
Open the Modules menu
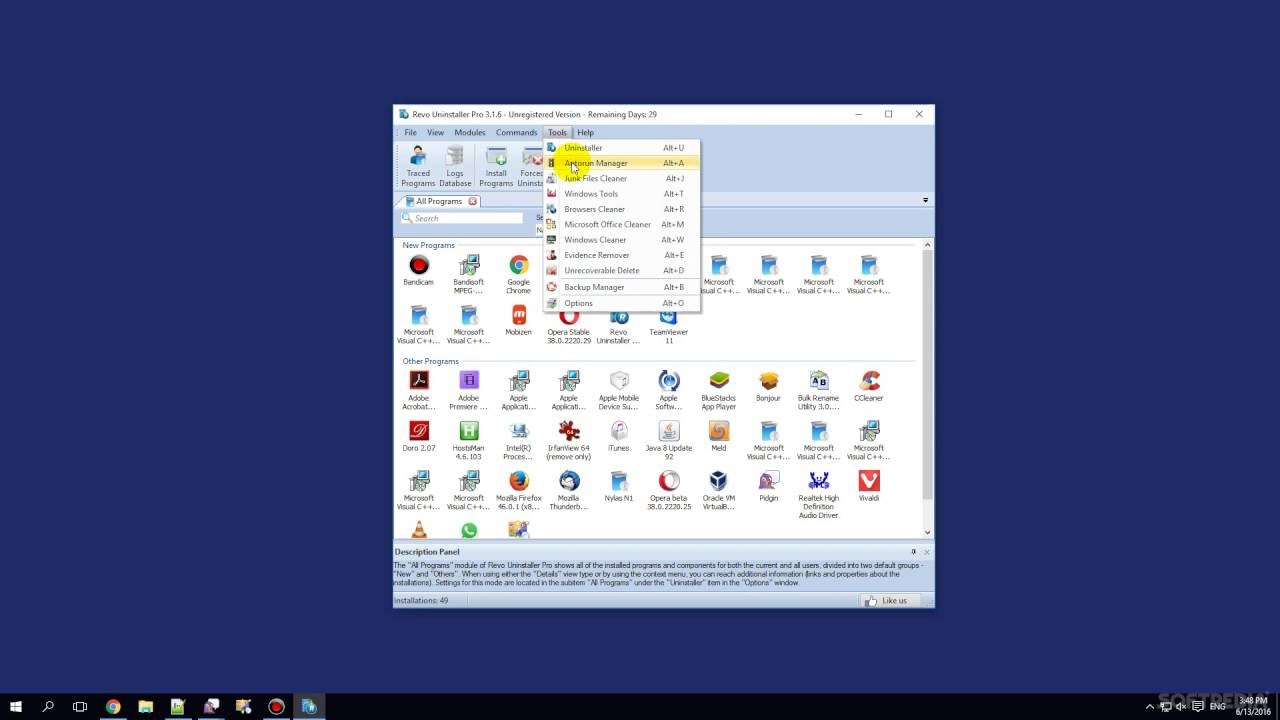[470, 132]
